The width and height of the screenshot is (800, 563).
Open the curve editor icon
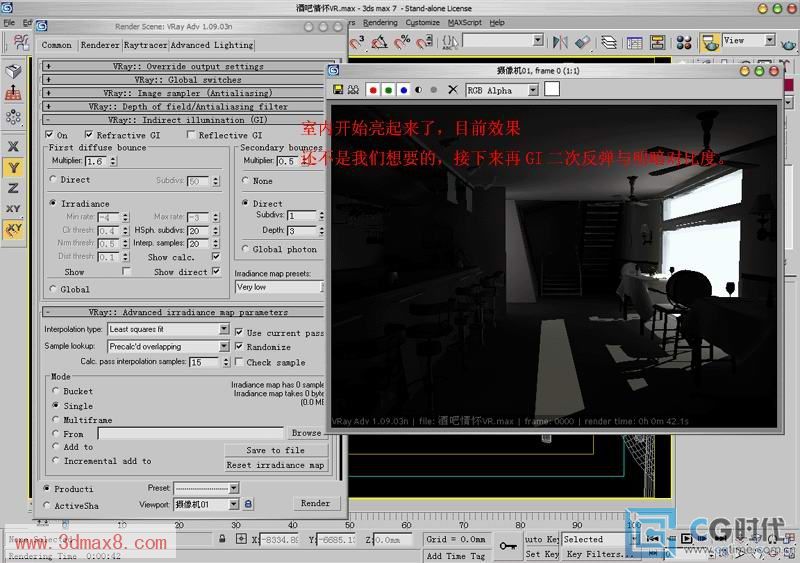(x=634, y=43)
